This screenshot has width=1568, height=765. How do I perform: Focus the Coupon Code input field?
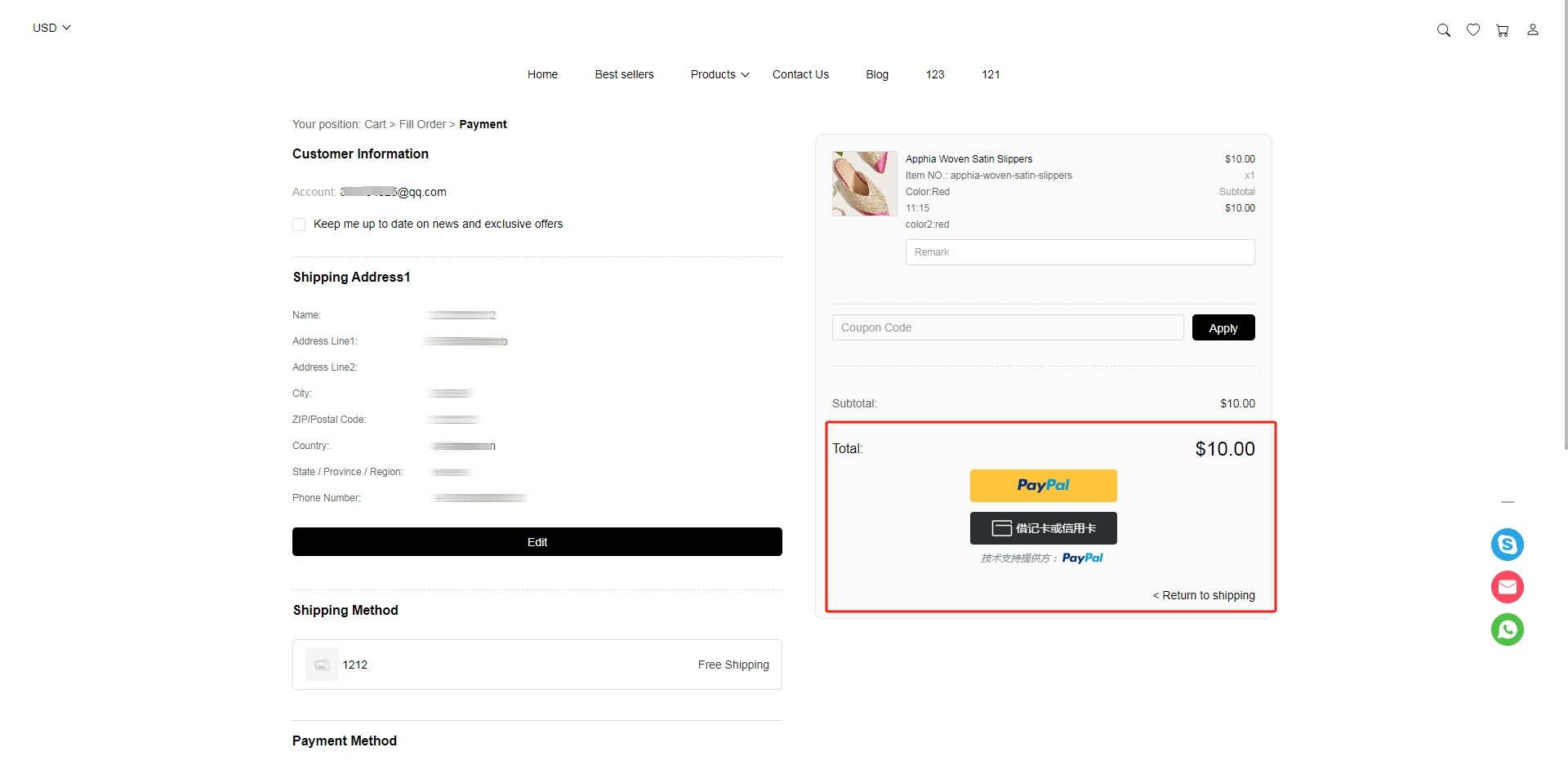pyautogui.click(x=1008, y=327)
